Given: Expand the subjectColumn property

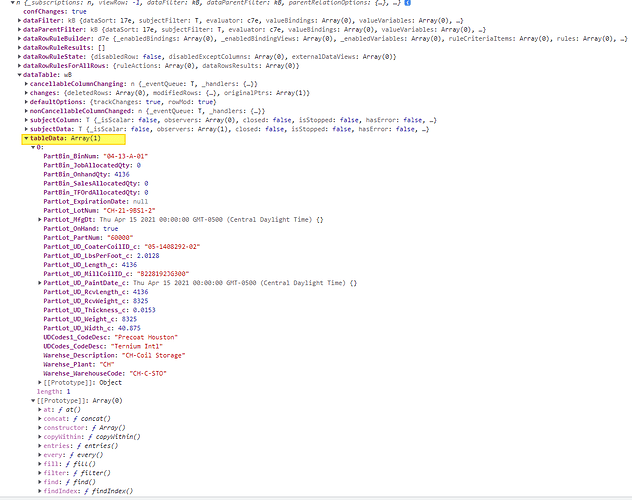Looking at the screenshot, I should pyautogui.click(x=26, y=120).
